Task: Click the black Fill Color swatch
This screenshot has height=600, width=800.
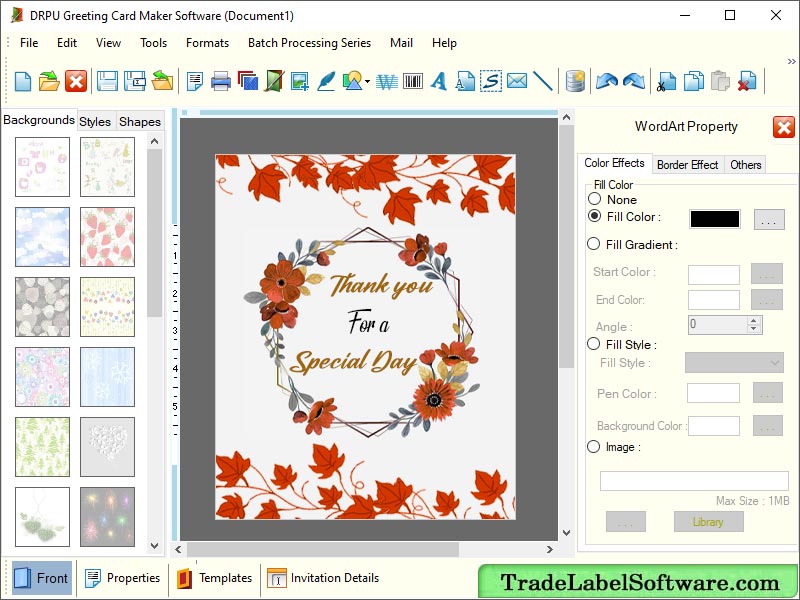Action: 713,217
